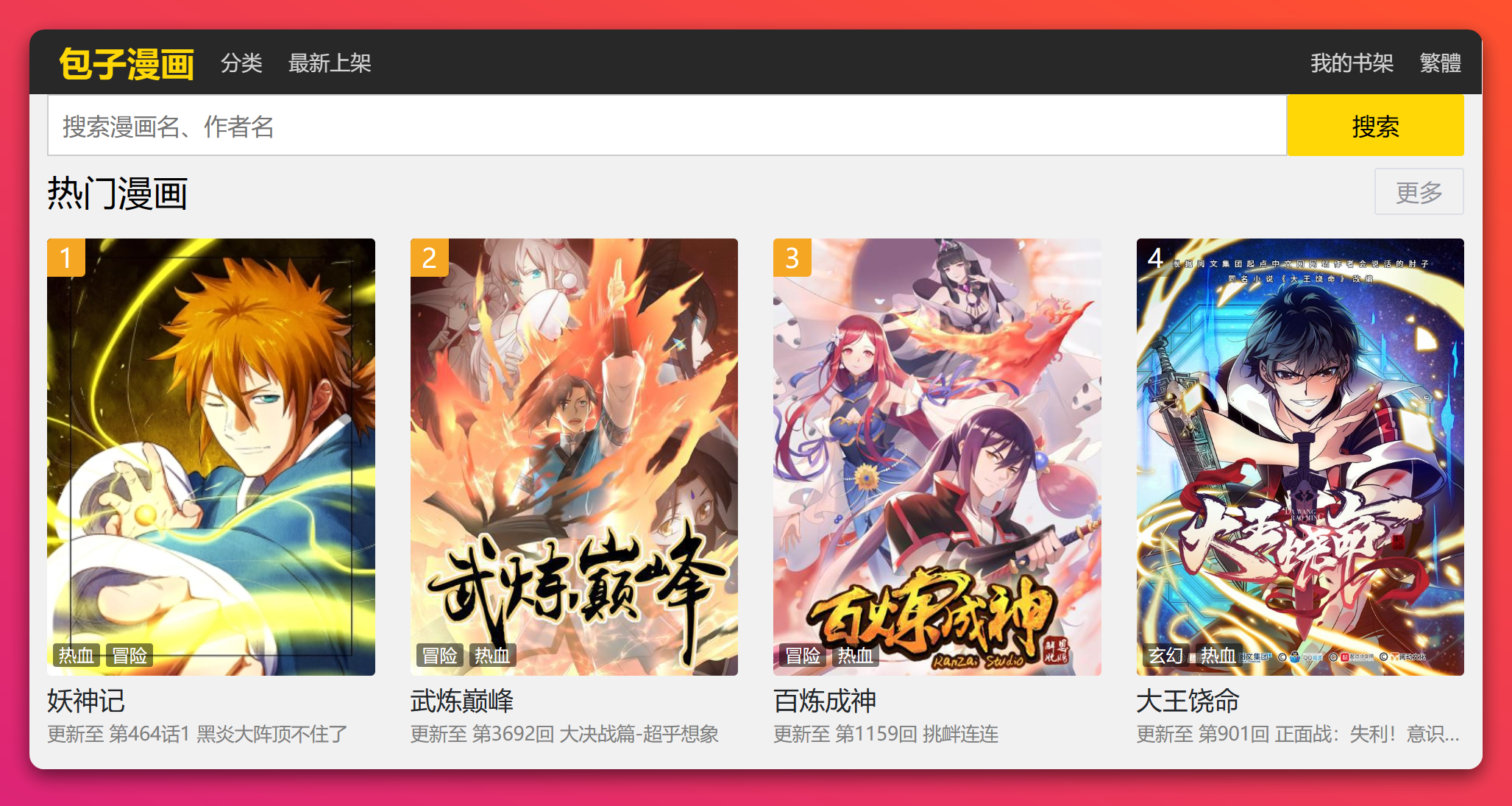Open 我的书架 bookshelf link
Viewport: 1512px width, 806px height.
pyautogui.click(x=1352, y=63)
